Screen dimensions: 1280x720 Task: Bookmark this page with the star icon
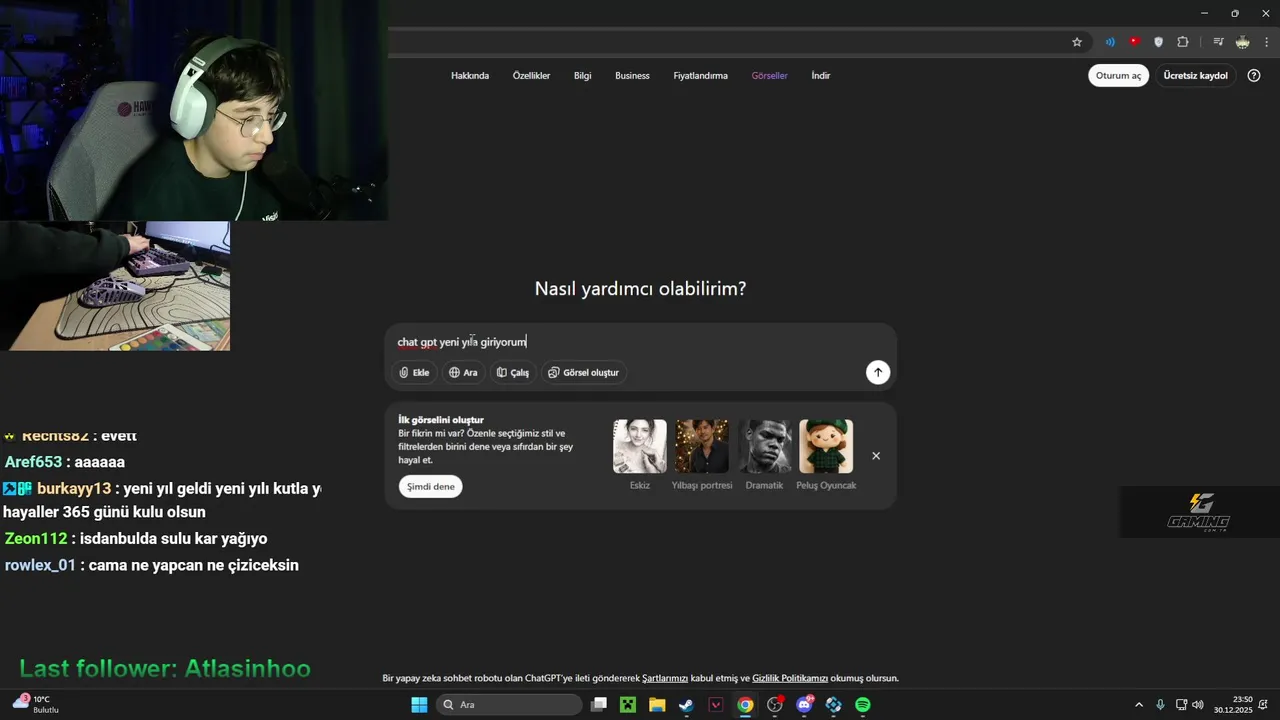[1077, 42]
